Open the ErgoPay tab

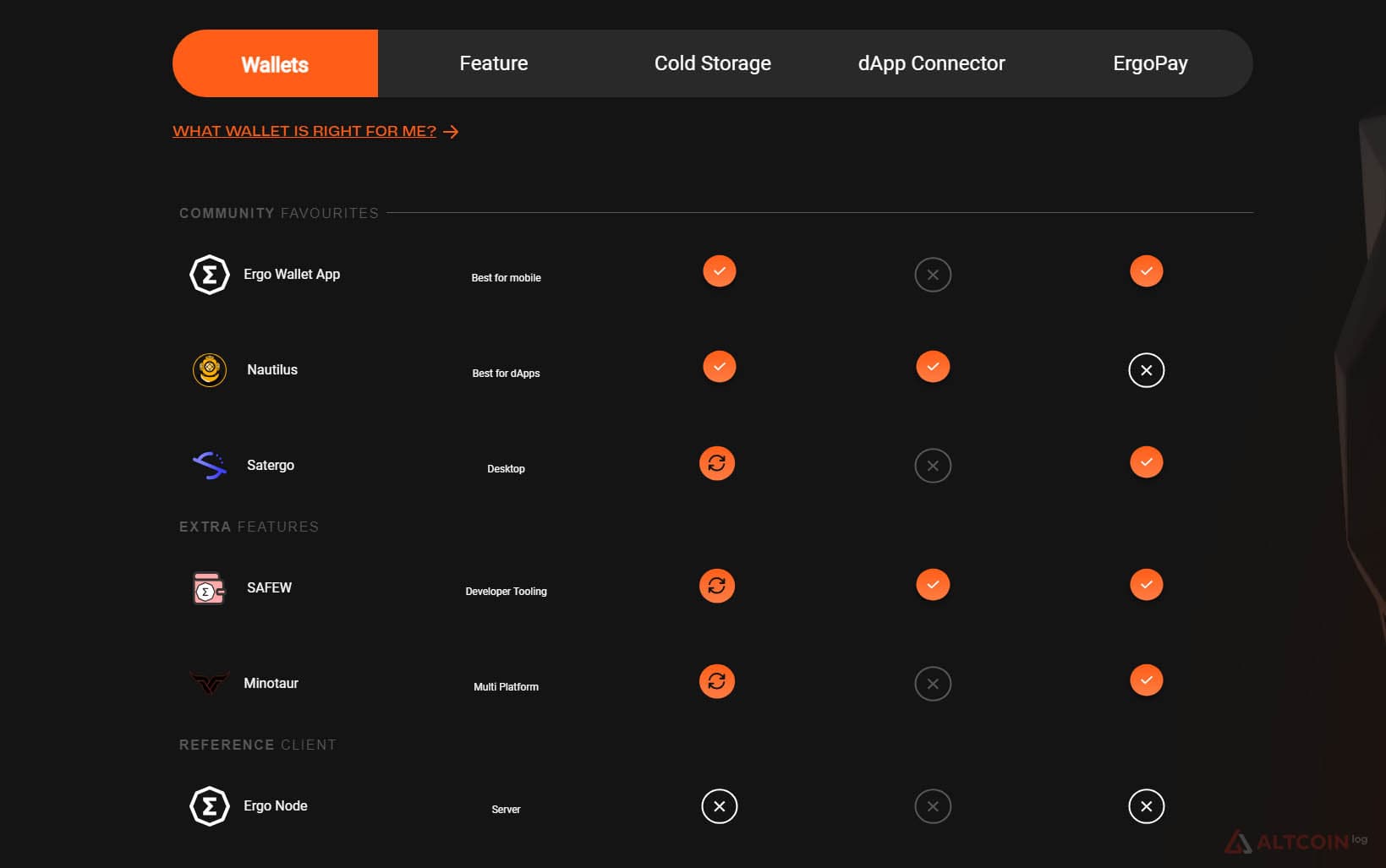click(1150, 63)
